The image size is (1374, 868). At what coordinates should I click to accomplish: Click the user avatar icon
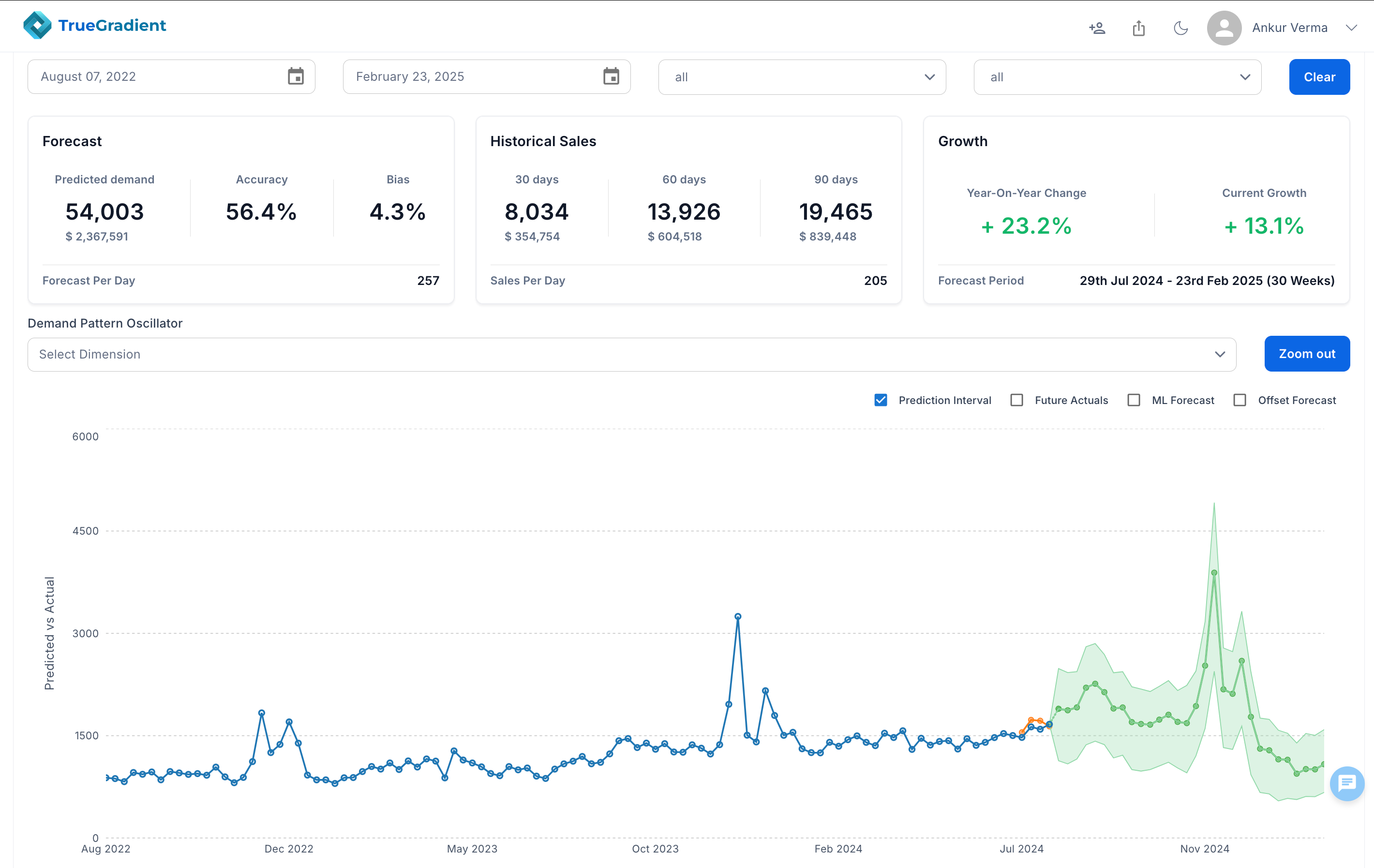pos(1224,28)
